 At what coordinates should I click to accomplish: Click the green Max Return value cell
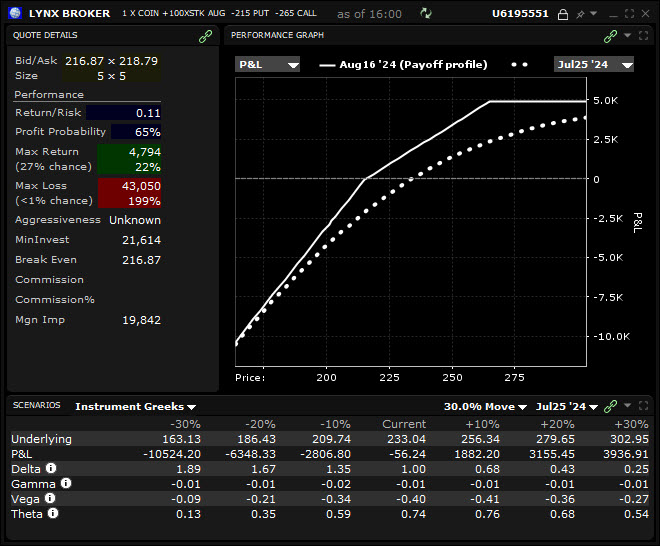128,159
